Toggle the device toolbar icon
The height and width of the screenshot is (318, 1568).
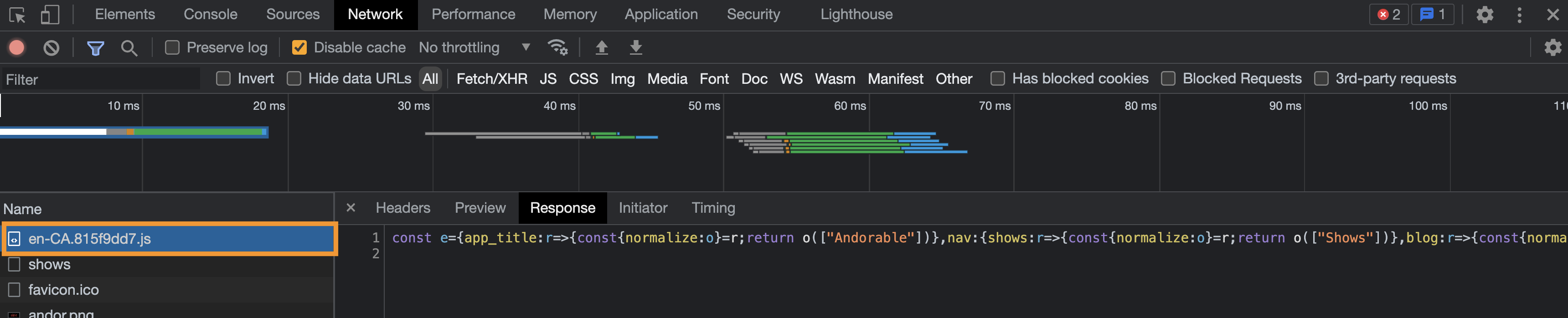pyautogui.click(x=50, y=15)
